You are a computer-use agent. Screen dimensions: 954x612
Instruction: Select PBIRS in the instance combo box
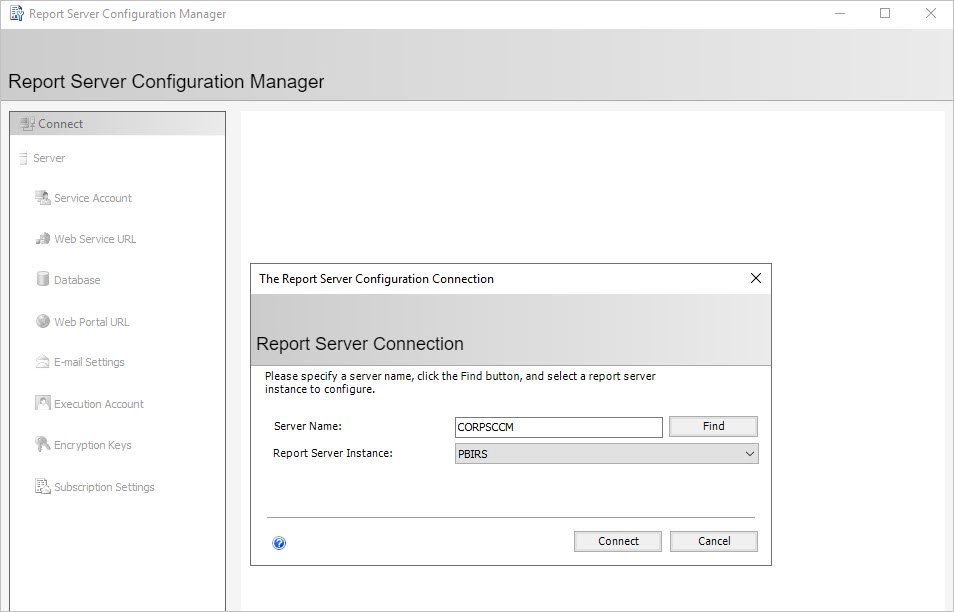tap(607, 454)
